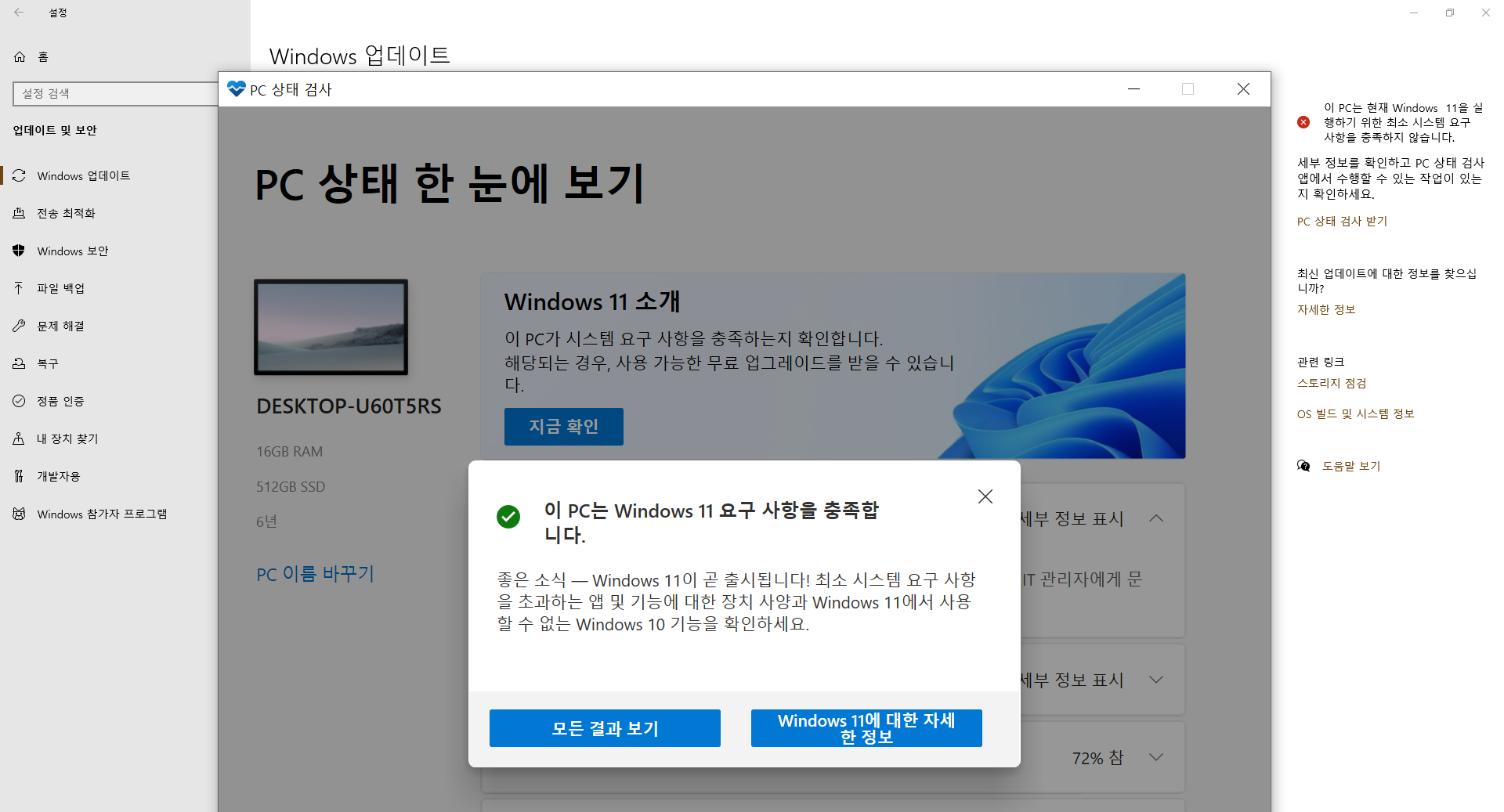Click the desktop wallpaper thumbnail of the PC
Viewport: 1504px width, 812px height.
click(x=331, y=327)
